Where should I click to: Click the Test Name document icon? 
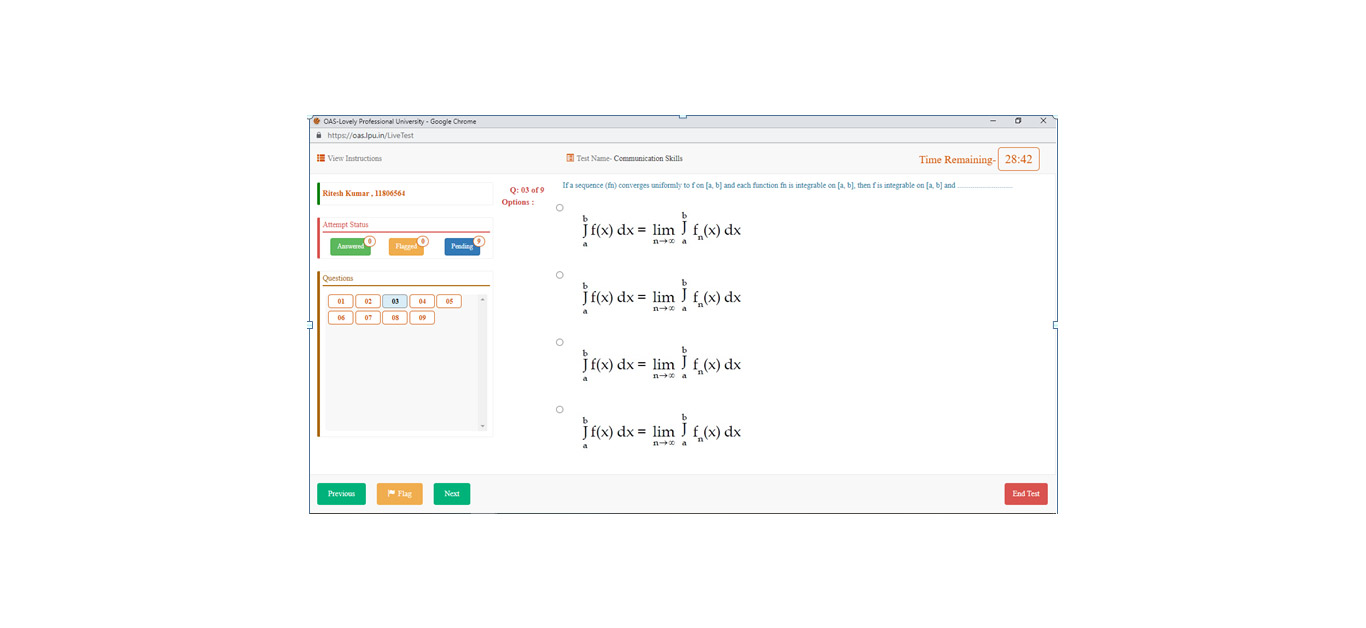(x=570, y=158)
